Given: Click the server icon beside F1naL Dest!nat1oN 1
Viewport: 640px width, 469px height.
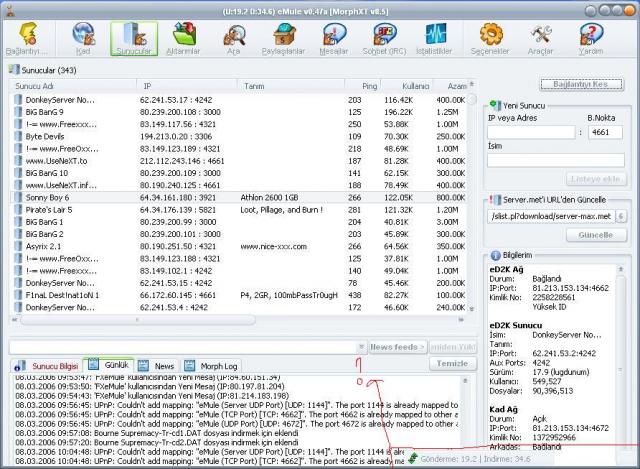Looking at the screenshot, I should 18,295.
